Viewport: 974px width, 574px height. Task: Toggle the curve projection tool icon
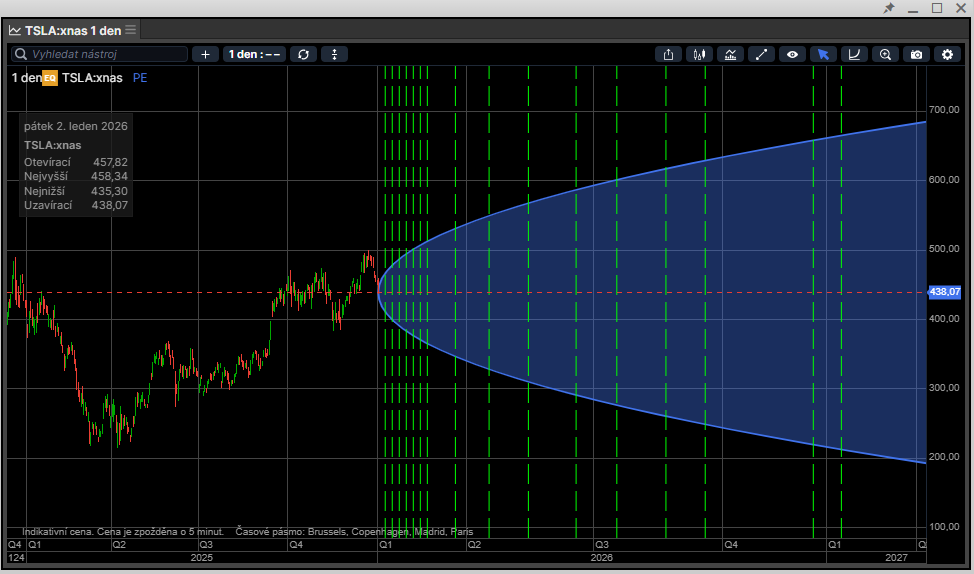point(854,54)
